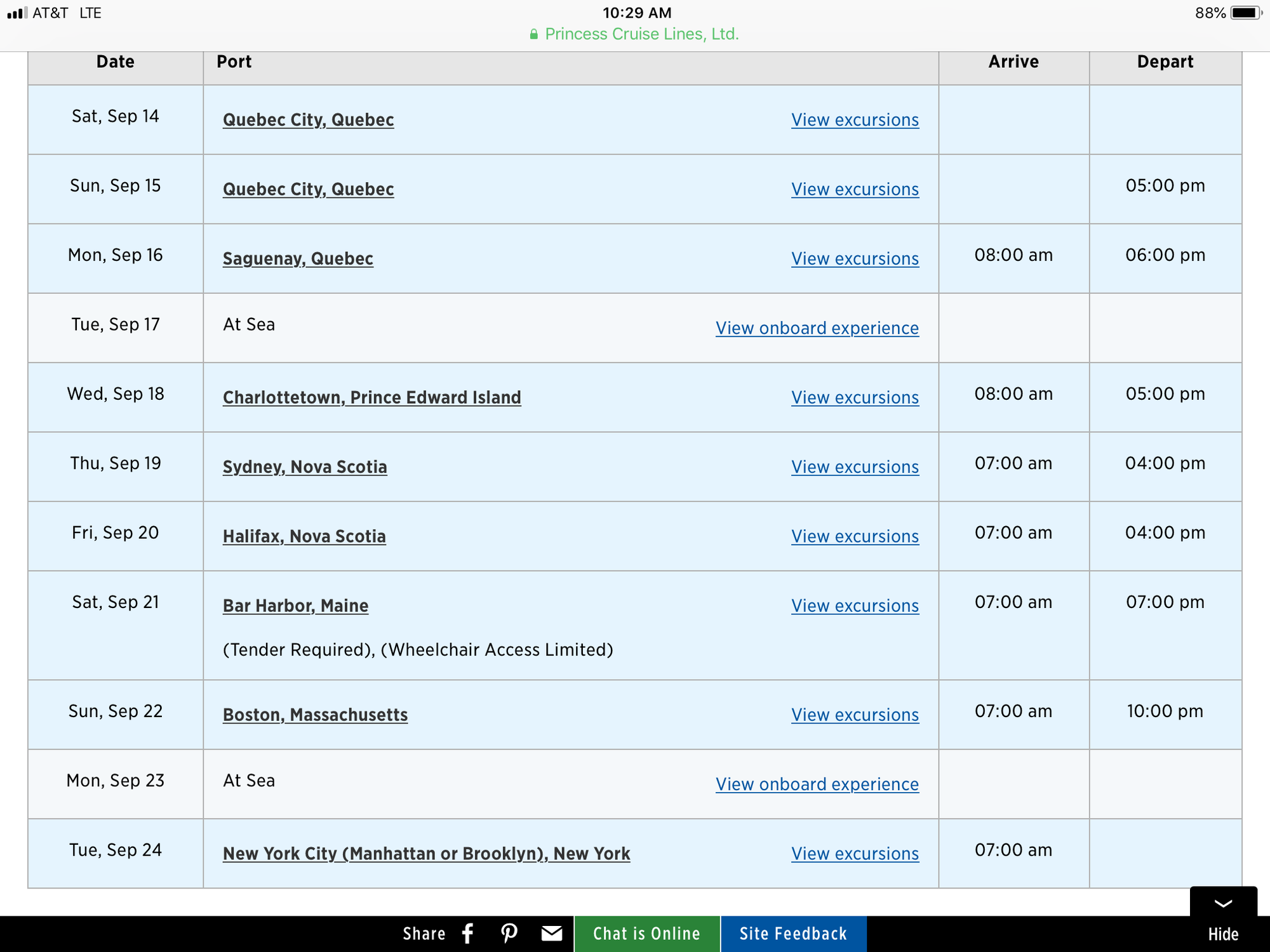The width and height of the screenshot is (1270, 952).
Task: View onboard experience for Sep 23
Action: 817,784
